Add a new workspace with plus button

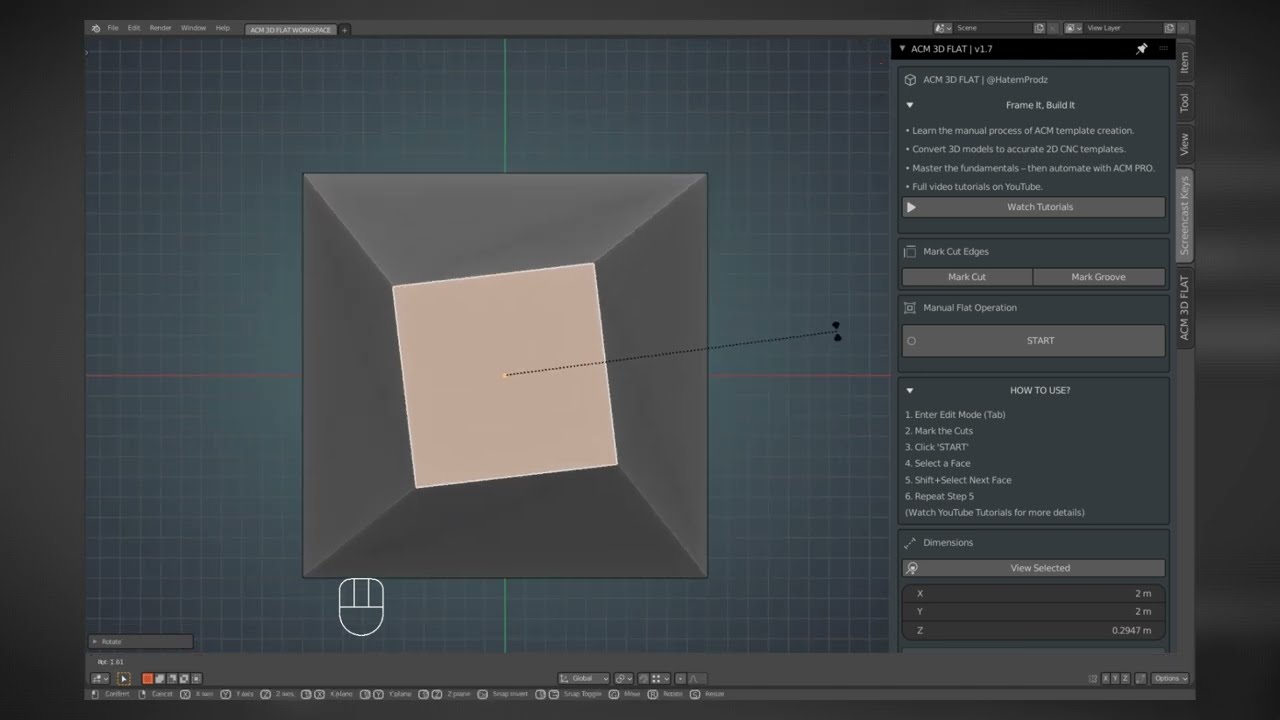(x=345, y=30)
